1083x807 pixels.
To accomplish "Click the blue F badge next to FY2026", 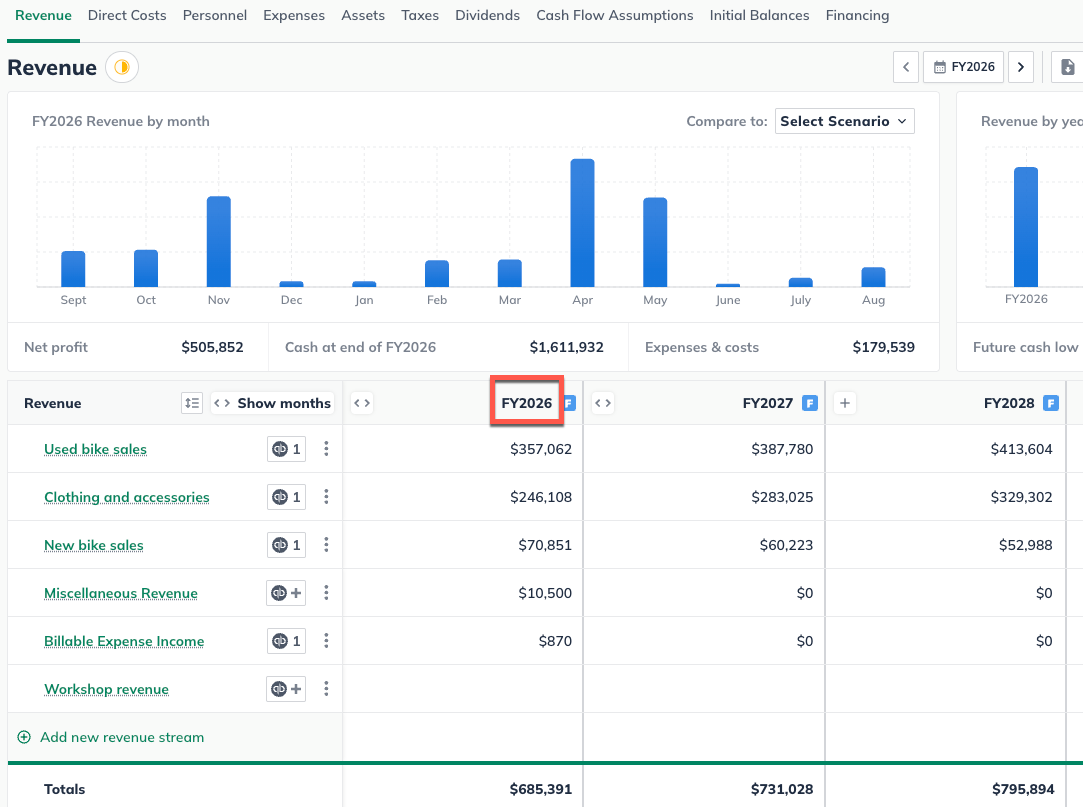I will [x=569, y=403].
